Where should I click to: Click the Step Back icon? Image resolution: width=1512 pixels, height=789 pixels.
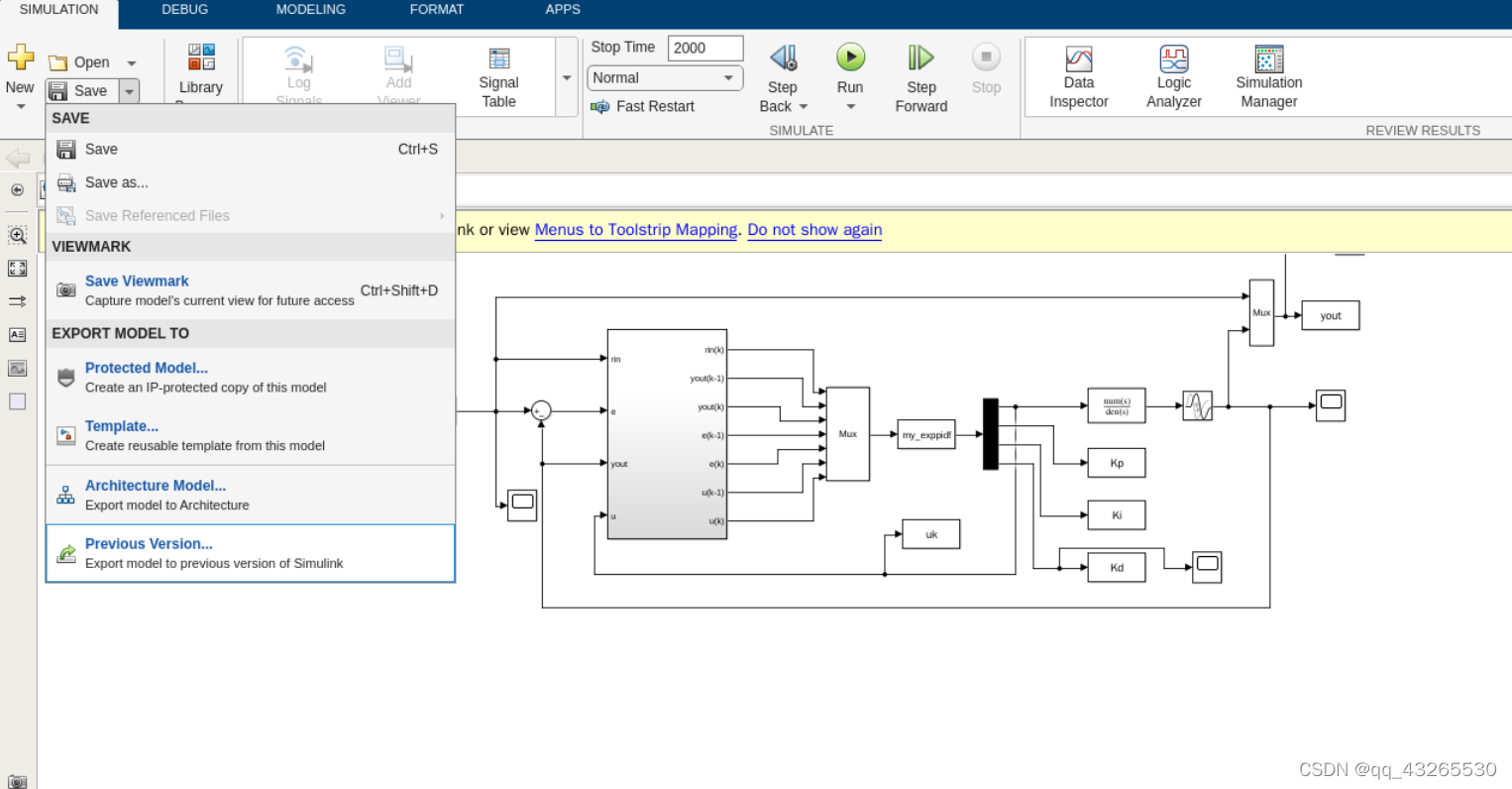pyautogui.click(x=783, y=57)
